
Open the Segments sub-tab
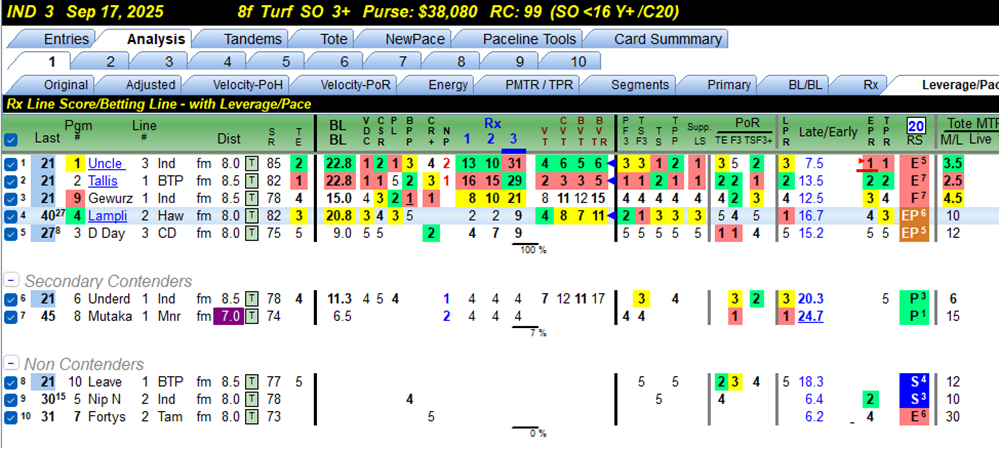(x=640, y=84)
